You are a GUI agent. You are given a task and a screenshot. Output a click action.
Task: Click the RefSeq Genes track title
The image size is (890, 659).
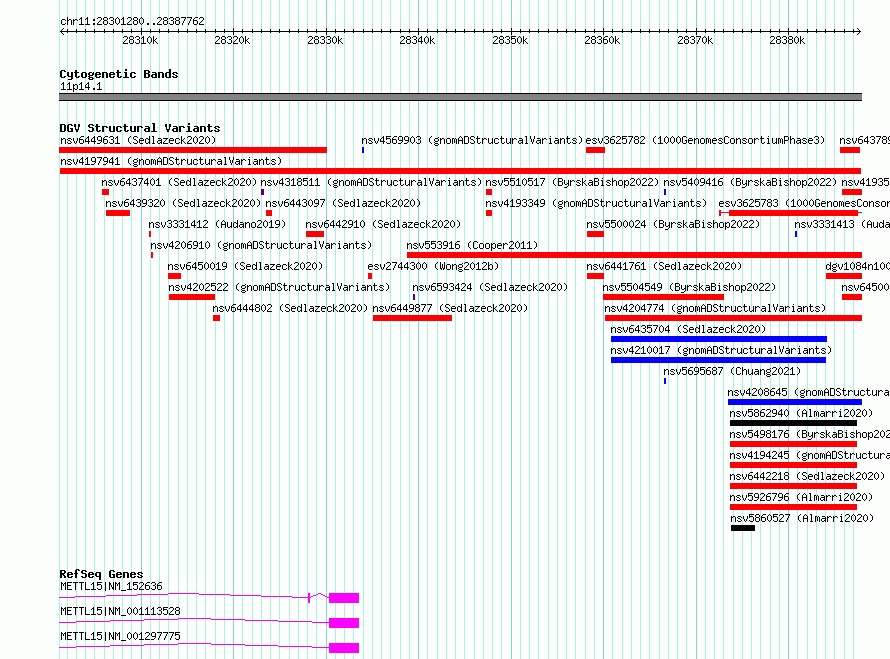point(101,574)
